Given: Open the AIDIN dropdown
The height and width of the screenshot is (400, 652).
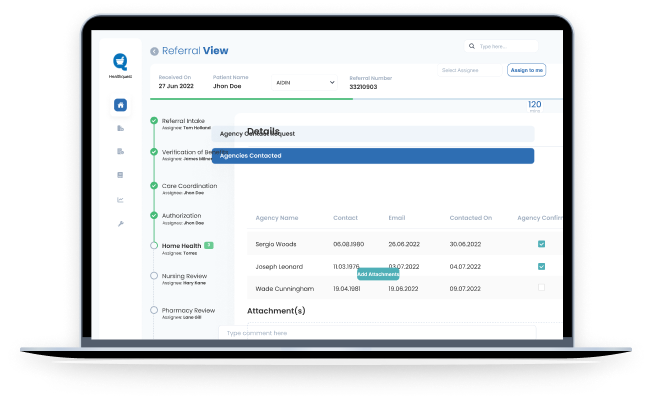Looking at the screenshot, I should 305,83.
